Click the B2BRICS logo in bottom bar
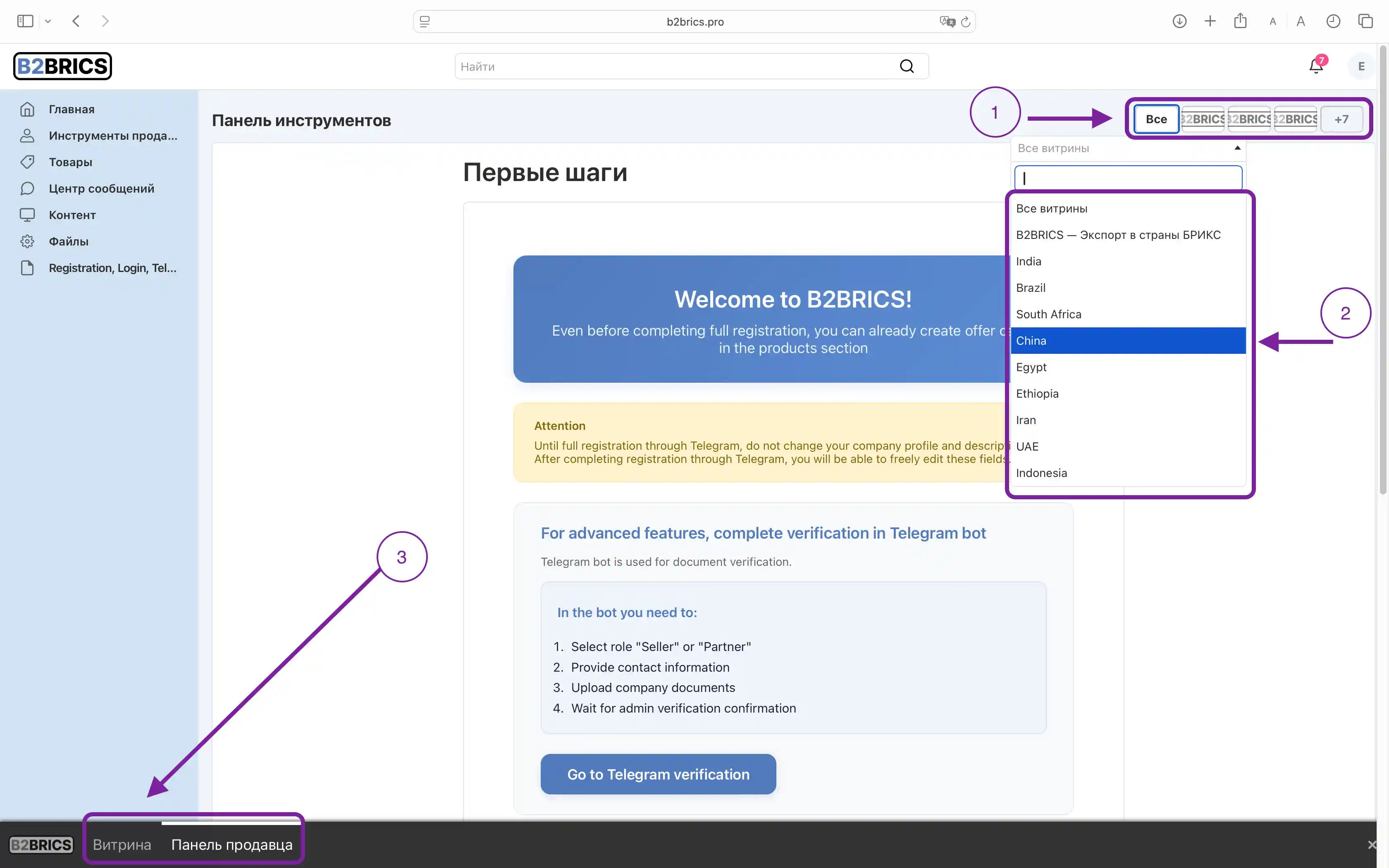 [41, 844]
